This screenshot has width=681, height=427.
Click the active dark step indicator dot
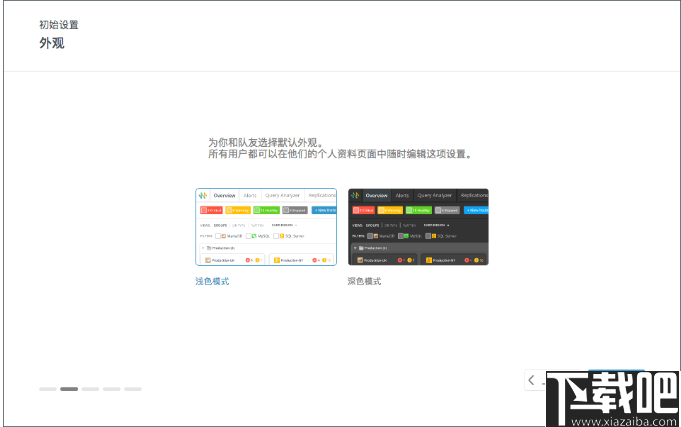(69, 389)
